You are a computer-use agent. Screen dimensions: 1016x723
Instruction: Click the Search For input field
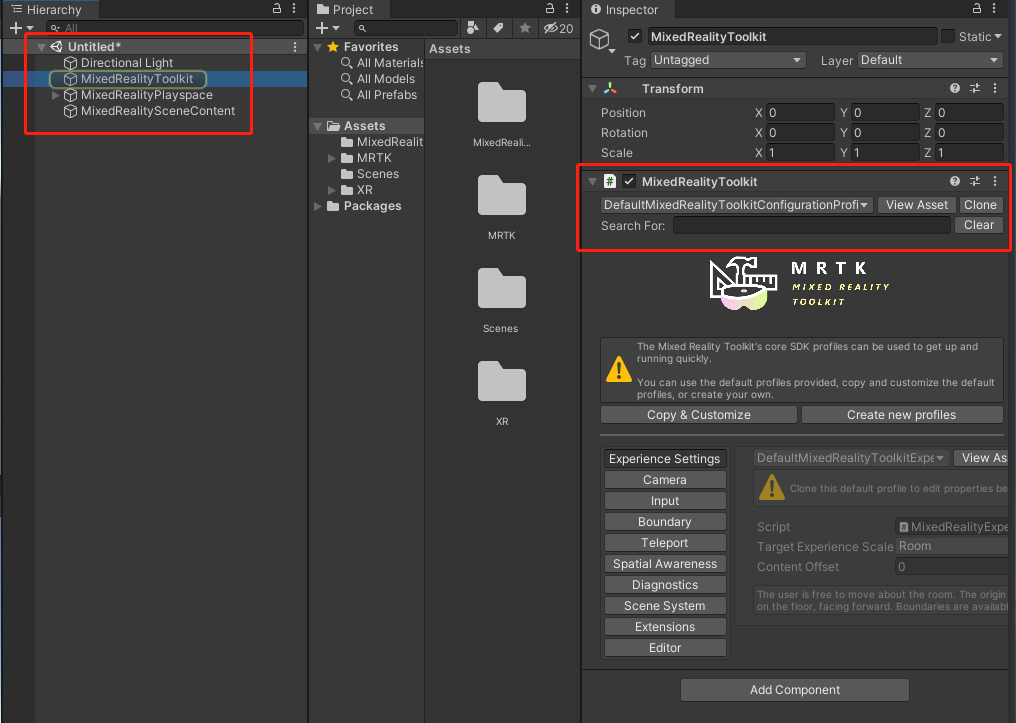point(812,225)
